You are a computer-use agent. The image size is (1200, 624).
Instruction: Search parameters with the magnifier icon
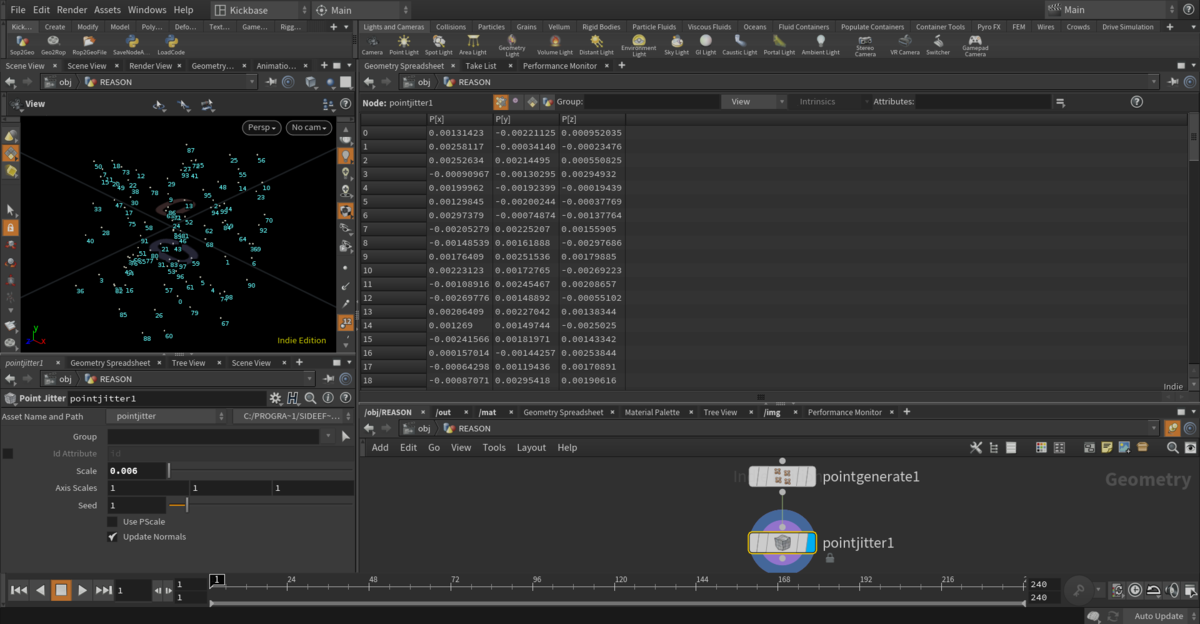pyautogui.click(x=311, y=398)
